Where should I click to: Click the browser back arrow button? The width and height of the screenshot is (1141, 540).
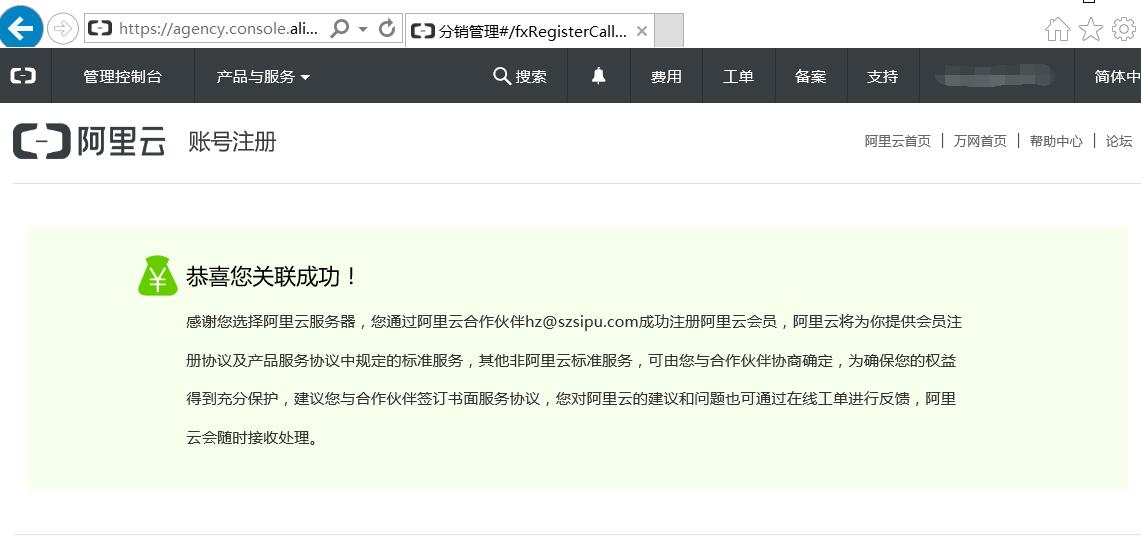click(21, 29)
